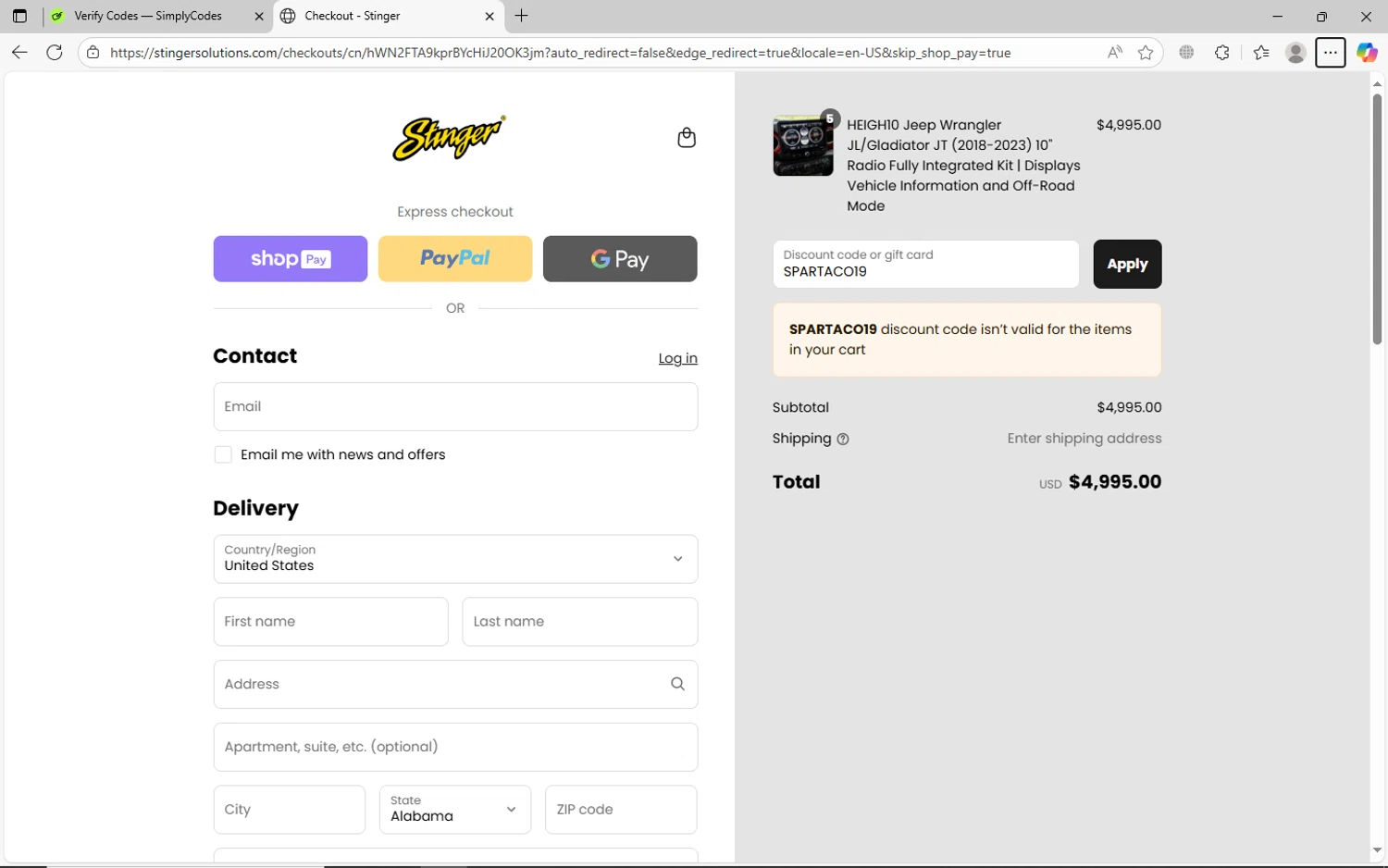
Task: View site information lock icon
Action: pos(93,53)
